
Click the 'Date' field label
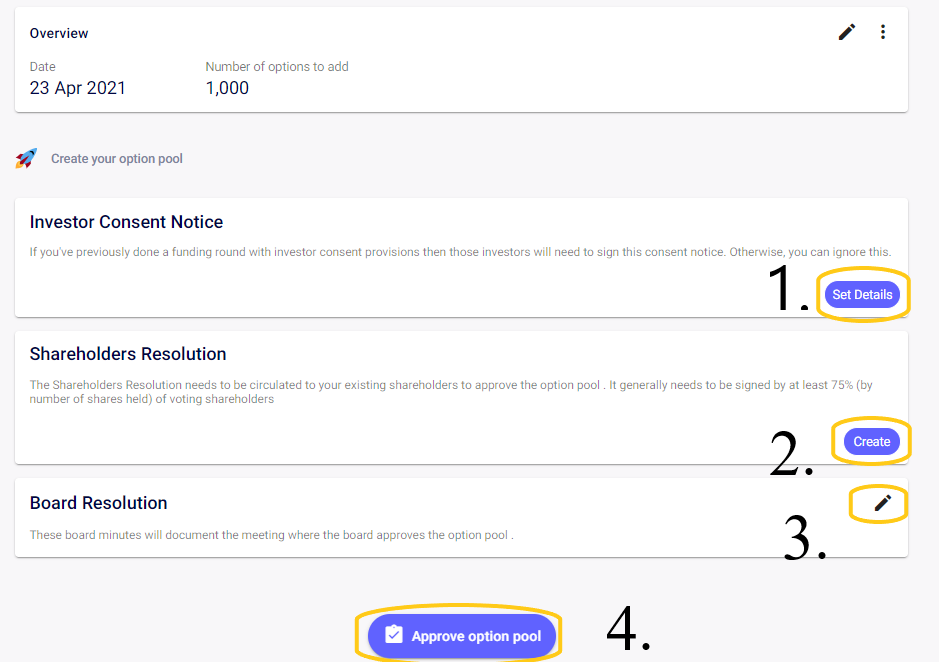(x=43, y=66)
